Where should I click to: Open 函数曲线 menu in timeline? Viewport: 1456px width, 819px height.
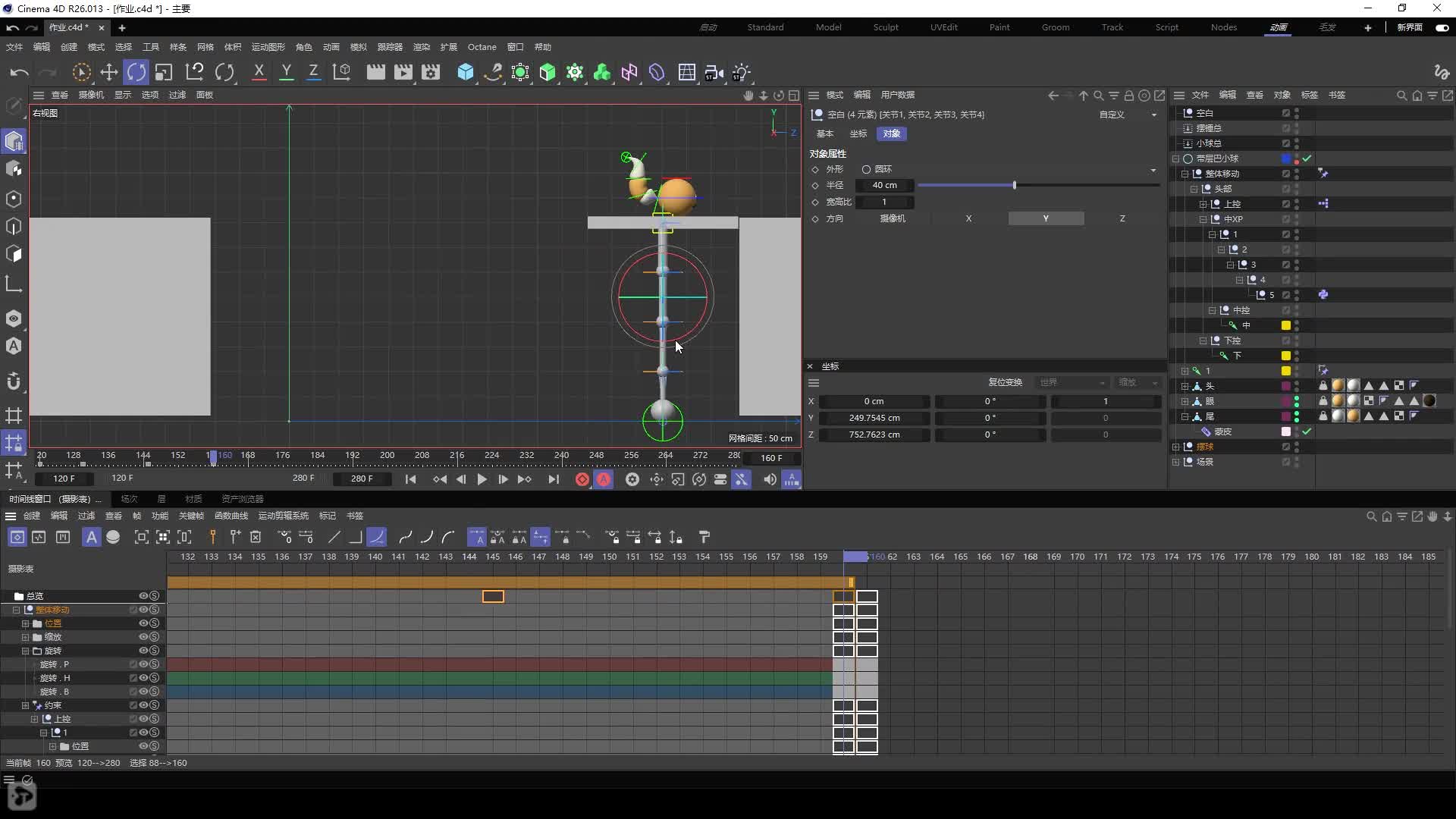(231, 516)
